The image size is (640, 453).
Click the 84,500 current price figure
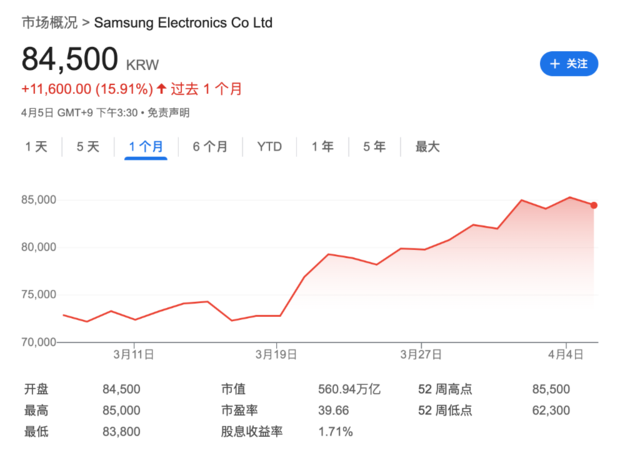pyautogui.click(x=70, y=59)
